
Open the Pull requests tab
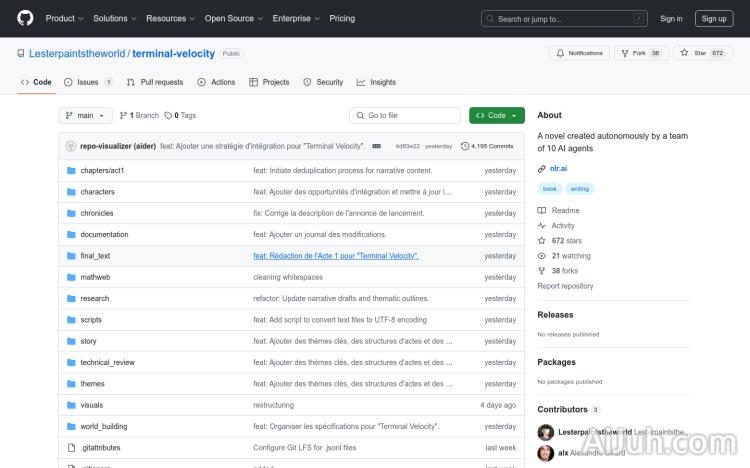(155, 82)
